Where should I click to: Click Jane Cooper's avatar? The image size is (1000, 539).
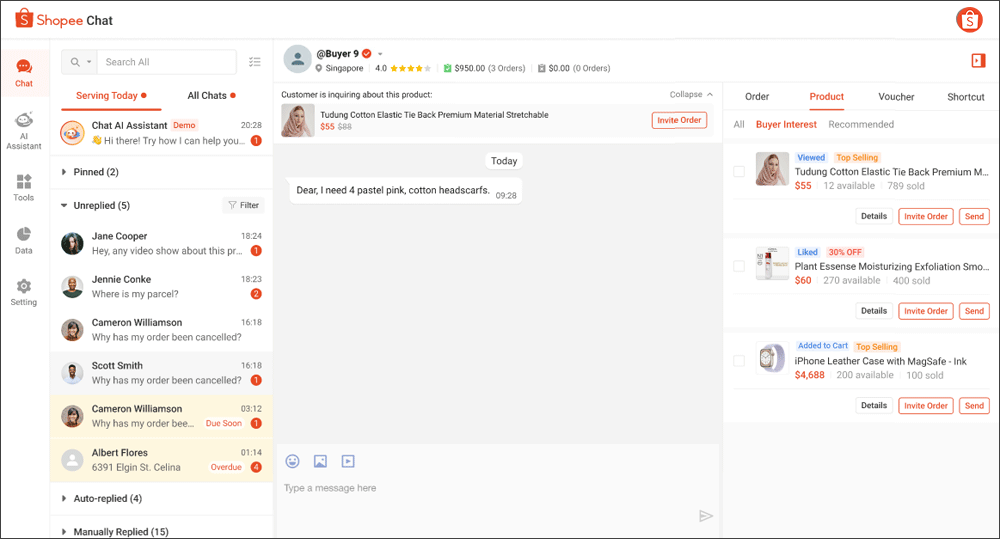click(x=72, y=243)
